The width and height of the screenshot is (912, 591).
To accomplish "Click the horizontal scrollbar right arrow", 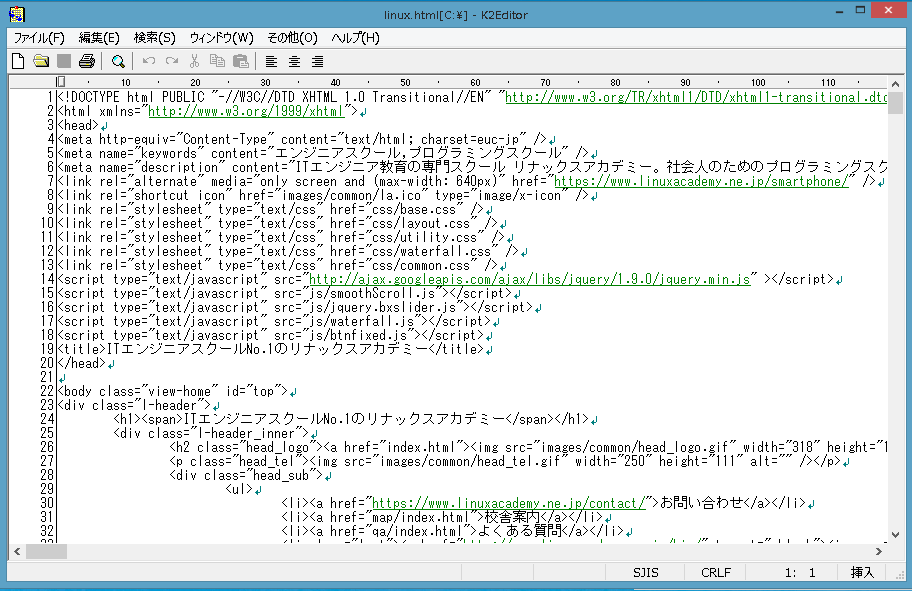I will pyautogui.click(x=881, y=551).
